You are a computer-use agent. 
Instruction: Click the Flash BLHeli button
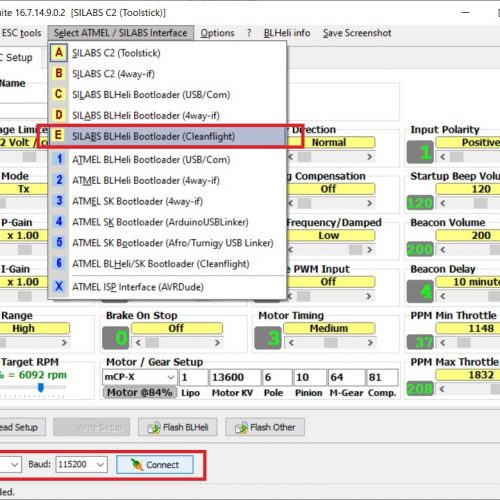(178, 427)
